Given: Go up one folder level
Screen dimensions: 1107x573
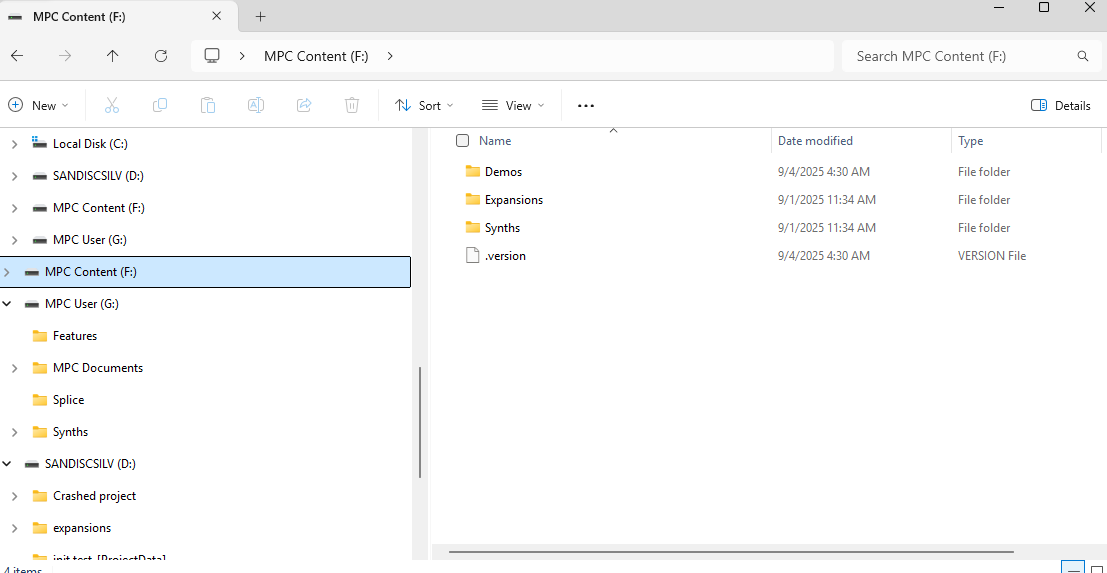Looking at the screenshot, I should click(112, 56).
